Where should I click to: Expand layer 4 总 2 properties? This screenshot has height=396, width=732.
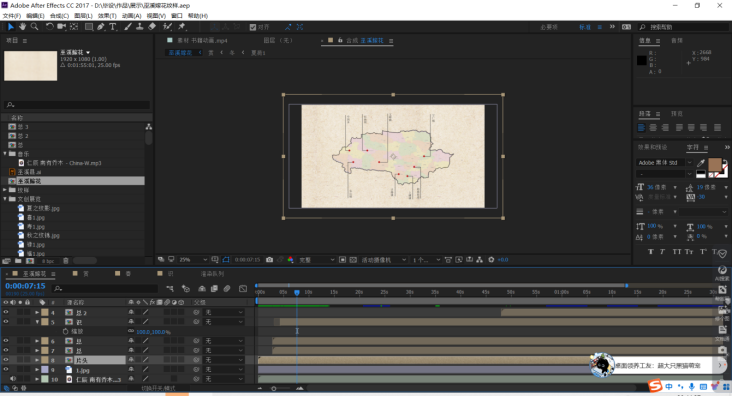(37, 312)
